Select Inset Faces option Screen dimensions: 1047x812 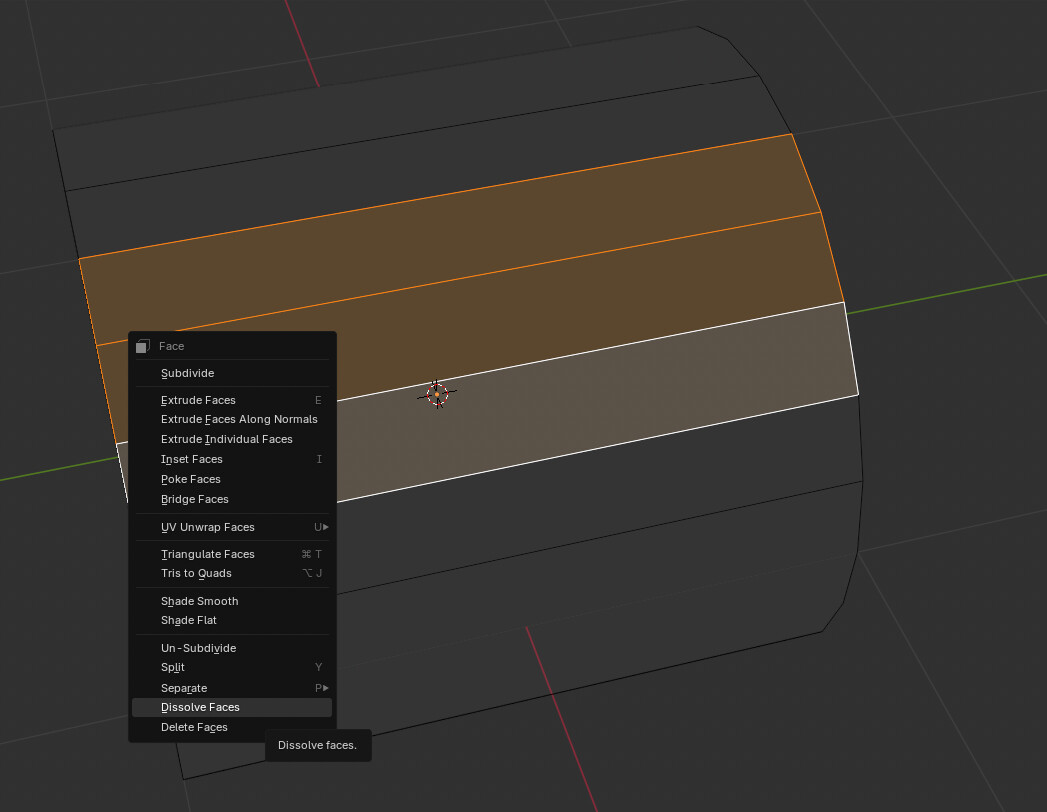[232, 459]
